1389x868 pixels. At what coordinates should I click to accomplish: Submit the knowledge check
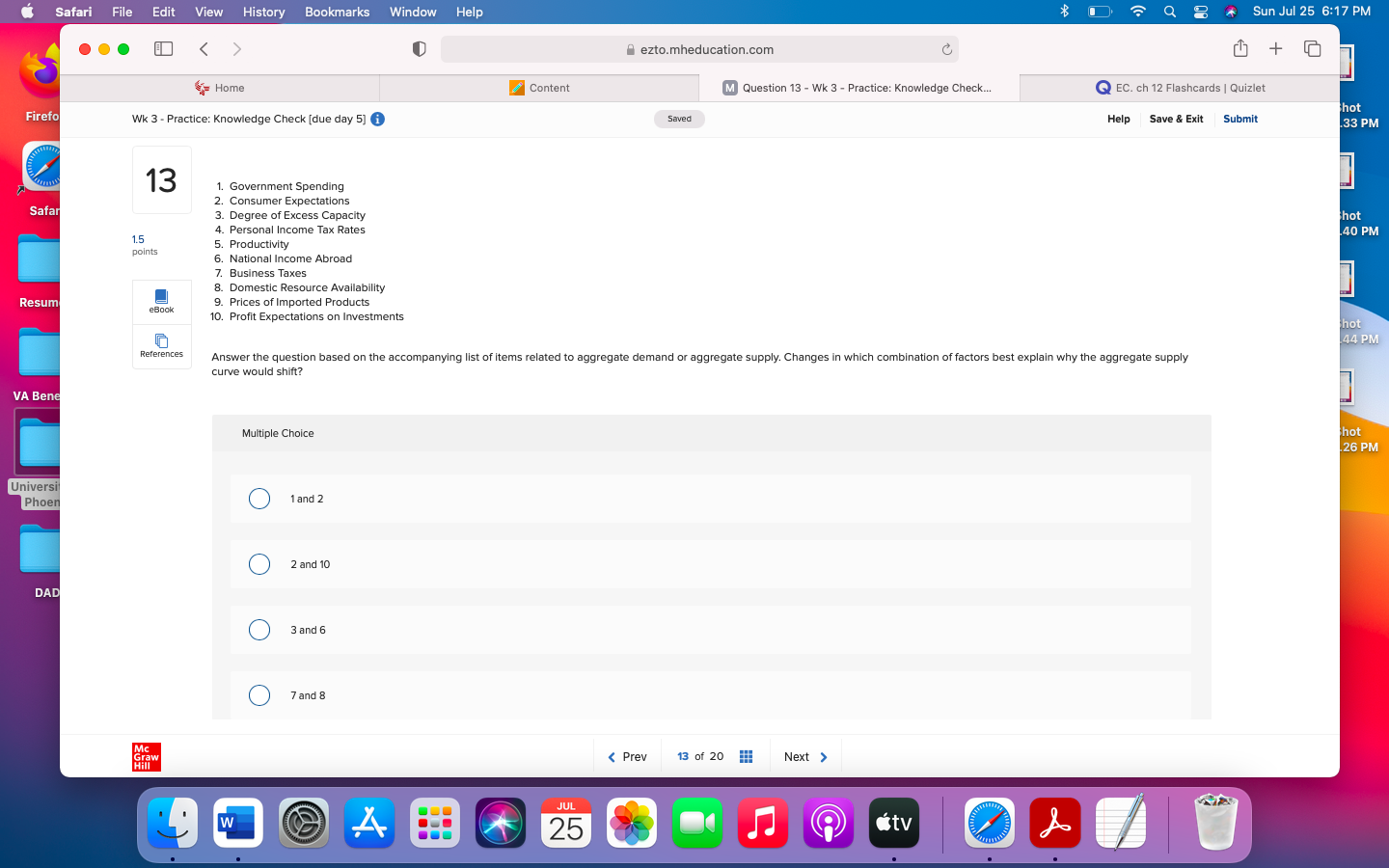1239,119
